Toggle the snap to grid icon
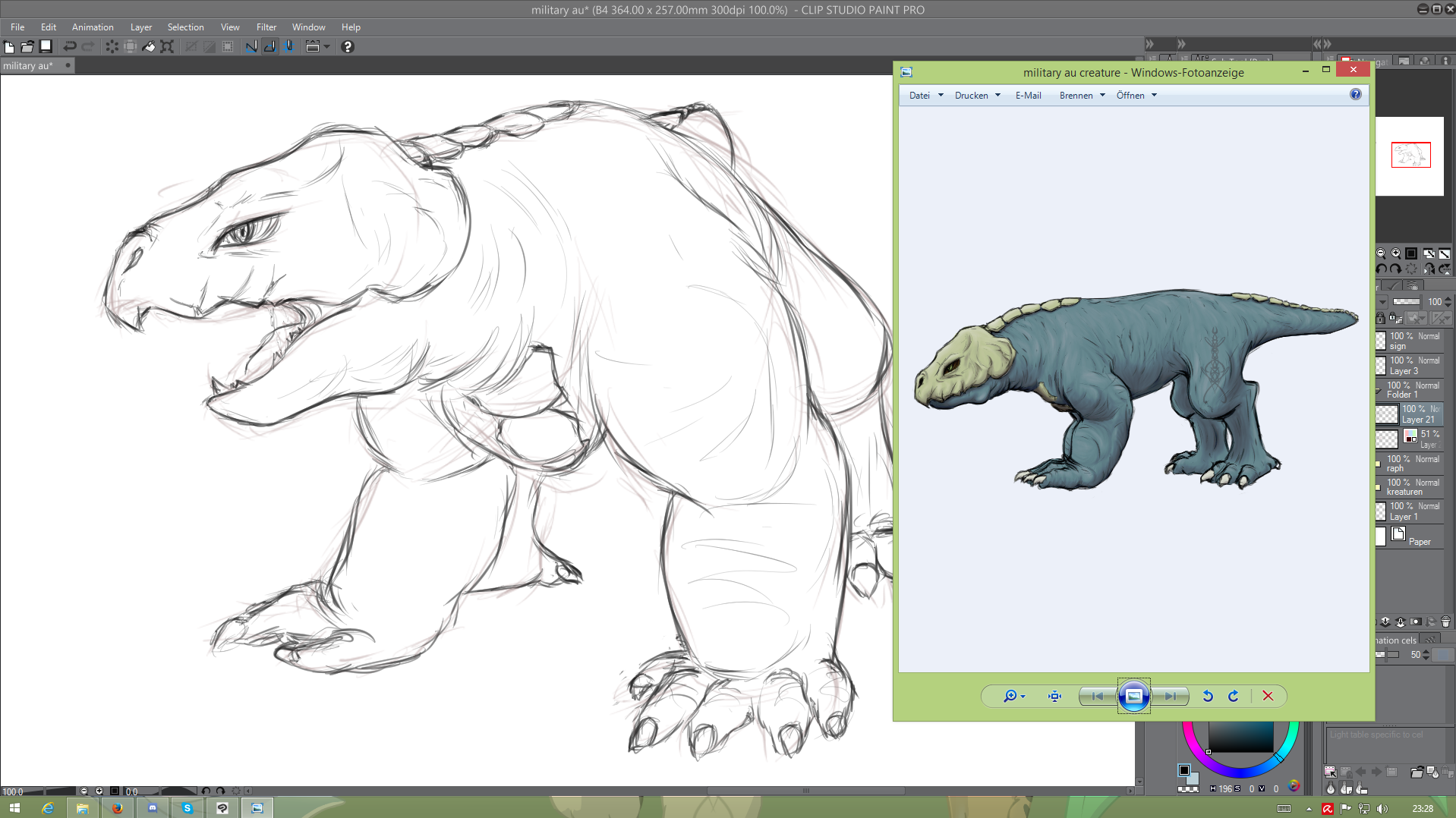The width and height of the screenshot is (1456, 818). click(x=289, y=47)
